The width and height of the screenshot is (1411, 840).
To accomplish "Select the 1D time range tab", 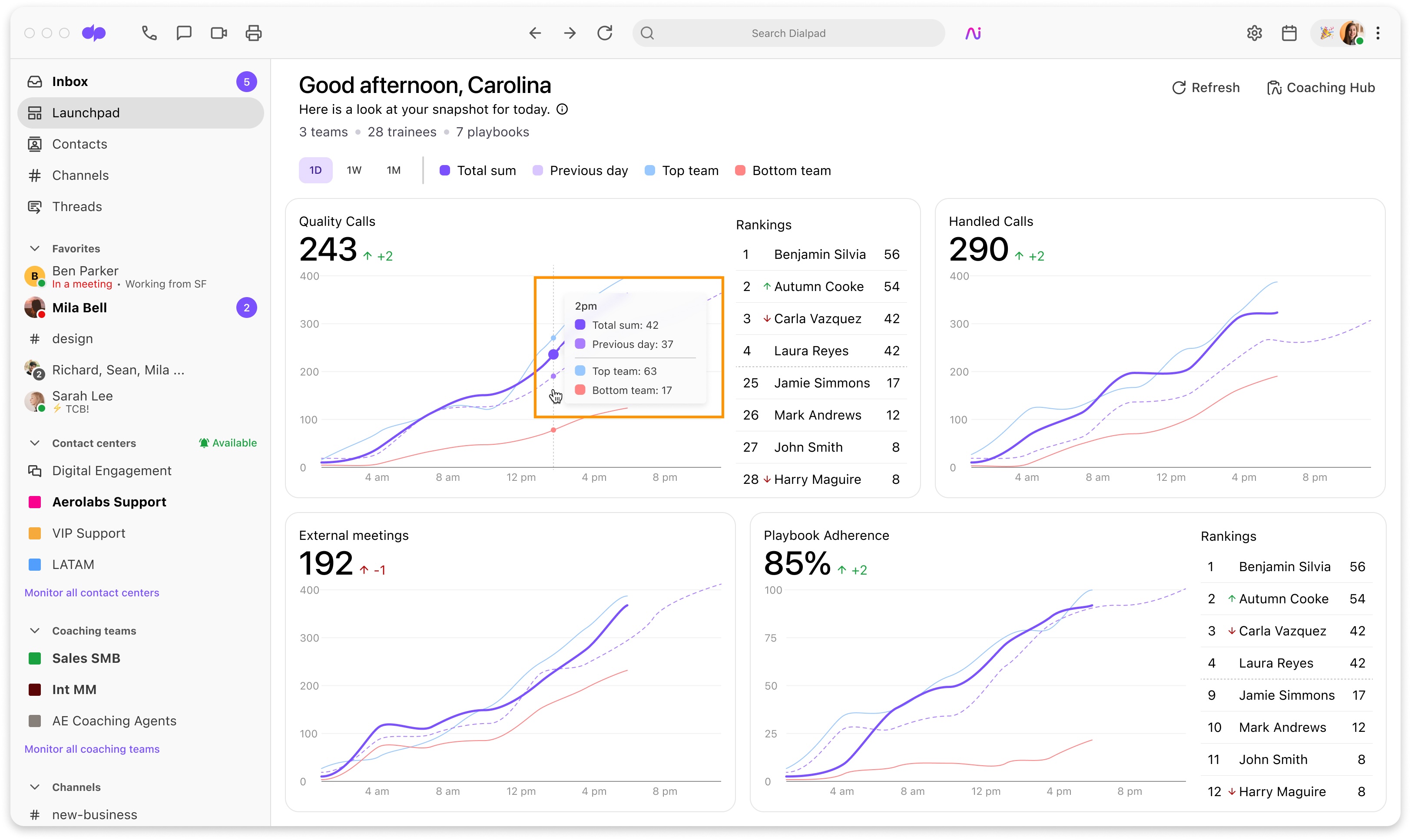I will click(x=315, y=170).
